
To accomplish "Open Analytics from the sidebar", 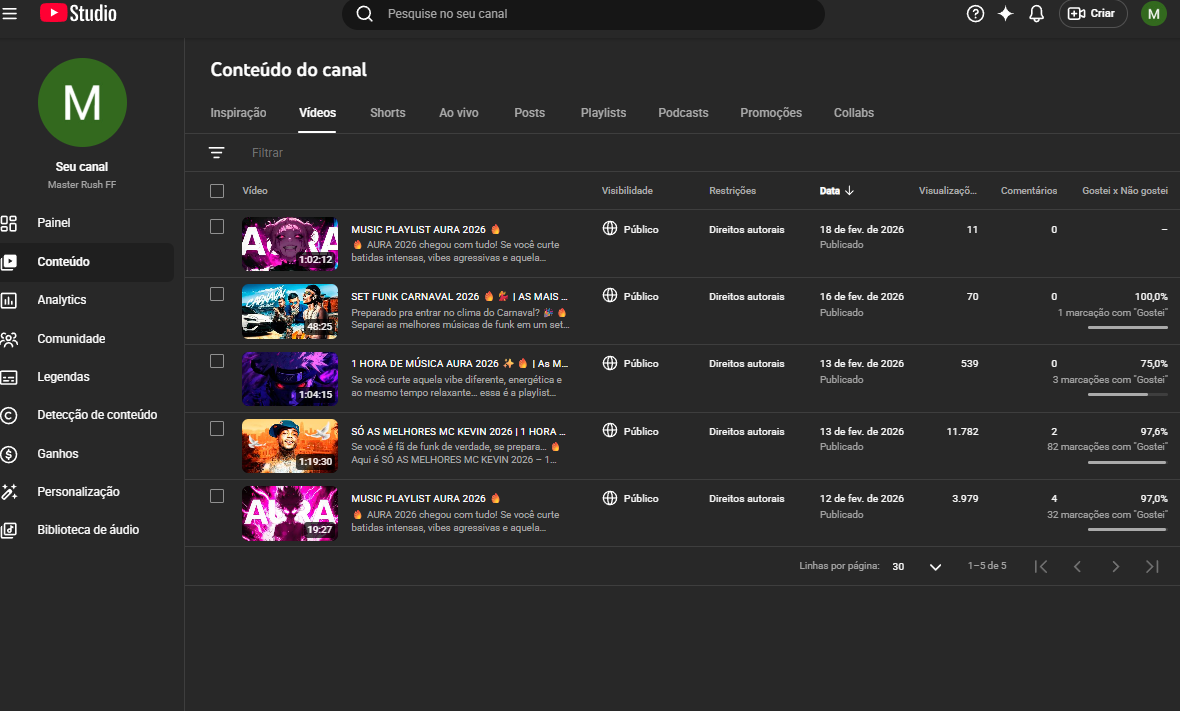I will [x=61, y=300].
